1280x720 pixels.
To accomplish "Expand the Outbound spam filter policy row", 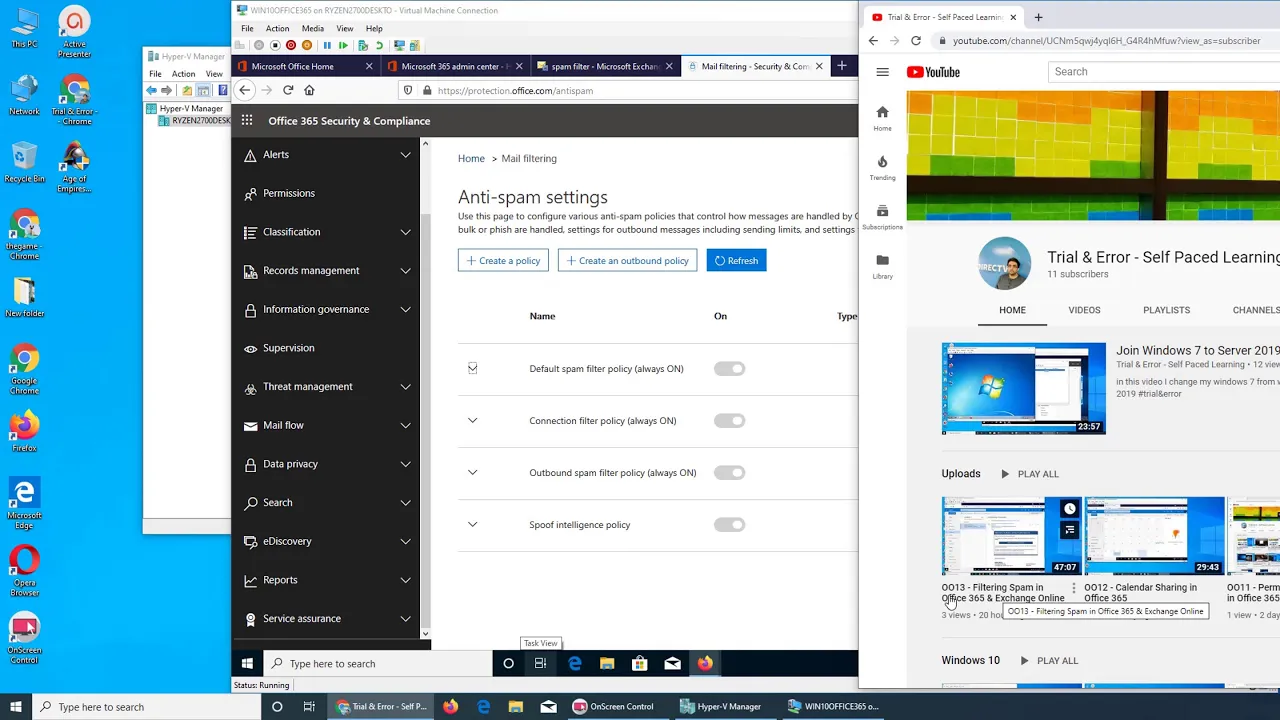I will pyautogui.click(x=472, y=472).
